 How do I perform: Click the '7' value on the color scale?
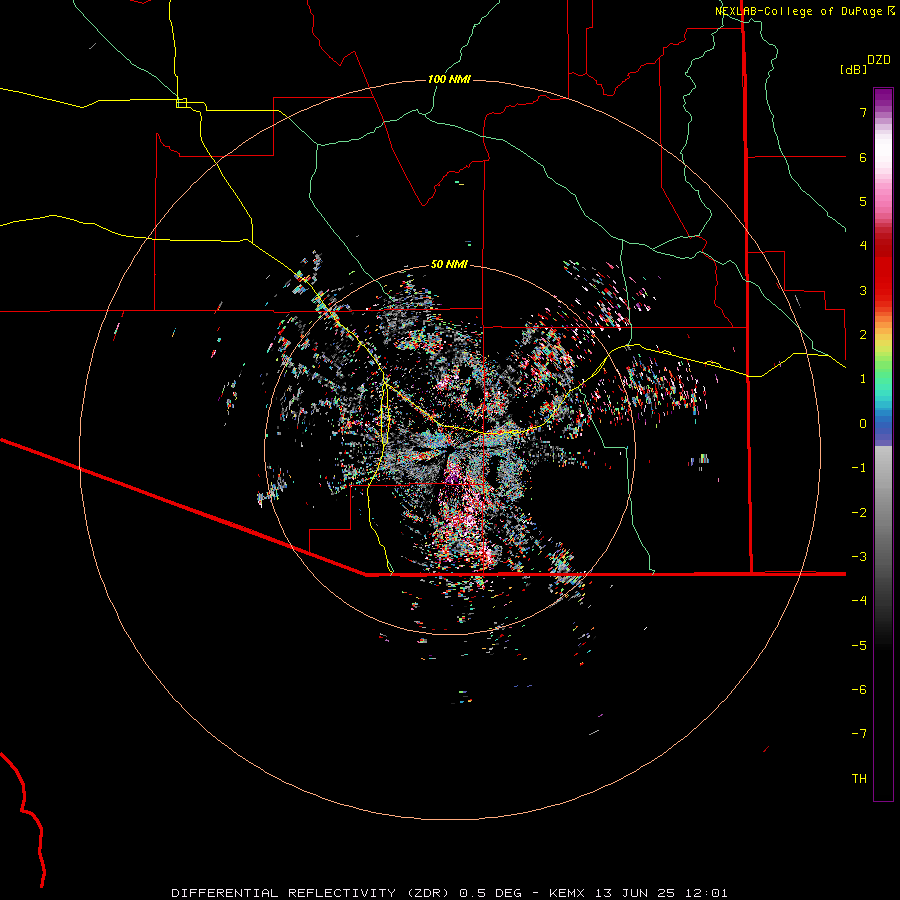coord(863,112)
